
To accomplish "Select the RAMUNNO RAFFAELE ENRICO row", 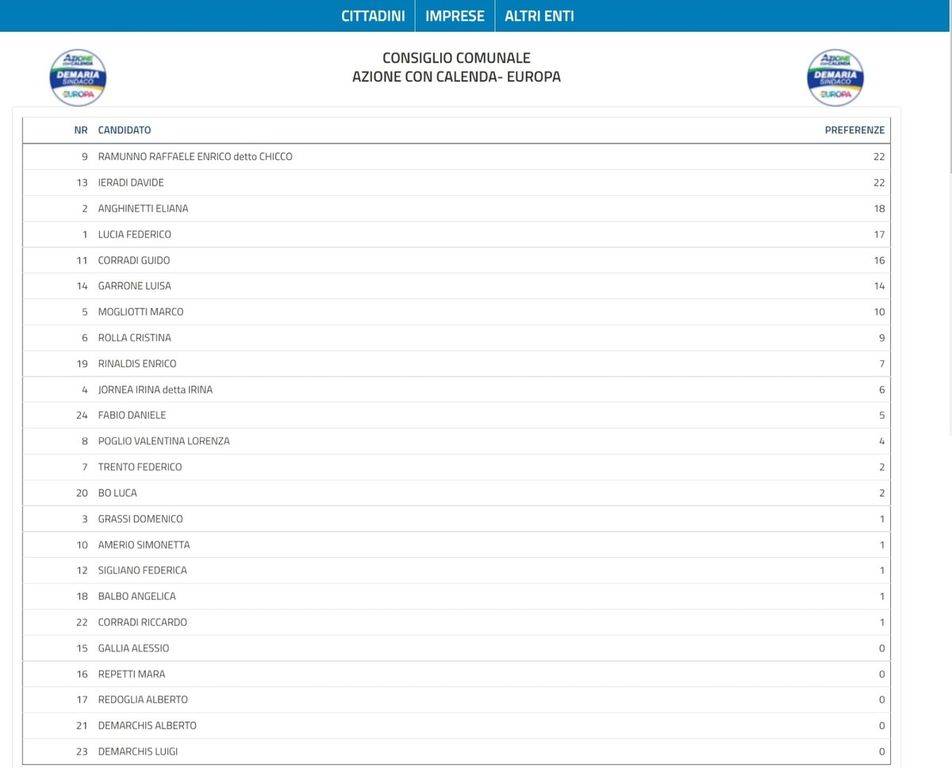I will coord(195,157).
